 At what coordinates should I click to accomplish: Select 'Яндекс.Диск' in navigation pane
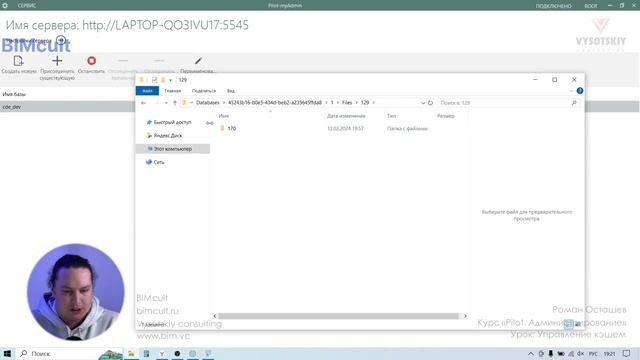(x=168, y=136)
